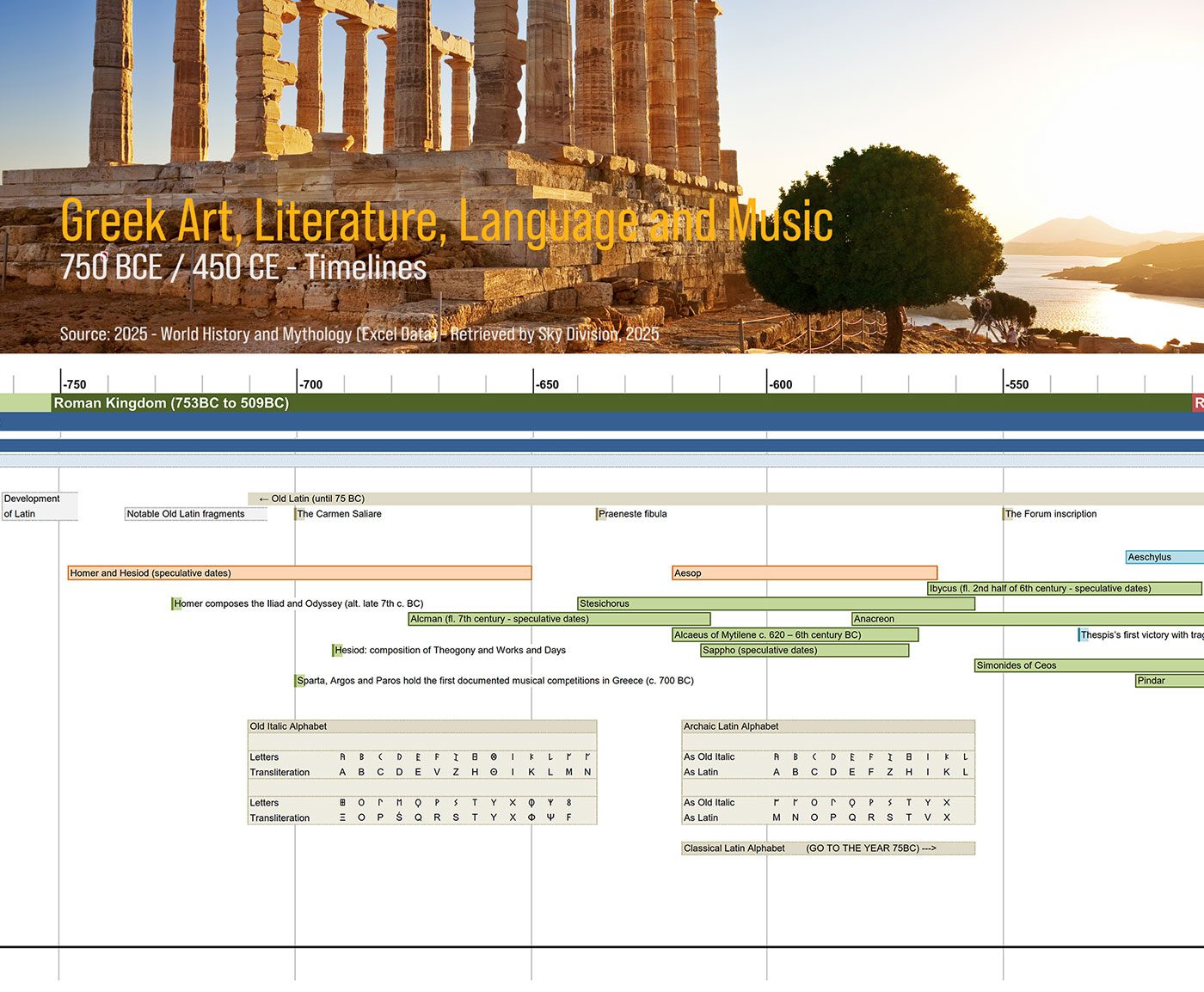The height and width of the screenshot is (992, 1204).
Task: Select the -600 year tick label
Action: (x=781, y=384)
